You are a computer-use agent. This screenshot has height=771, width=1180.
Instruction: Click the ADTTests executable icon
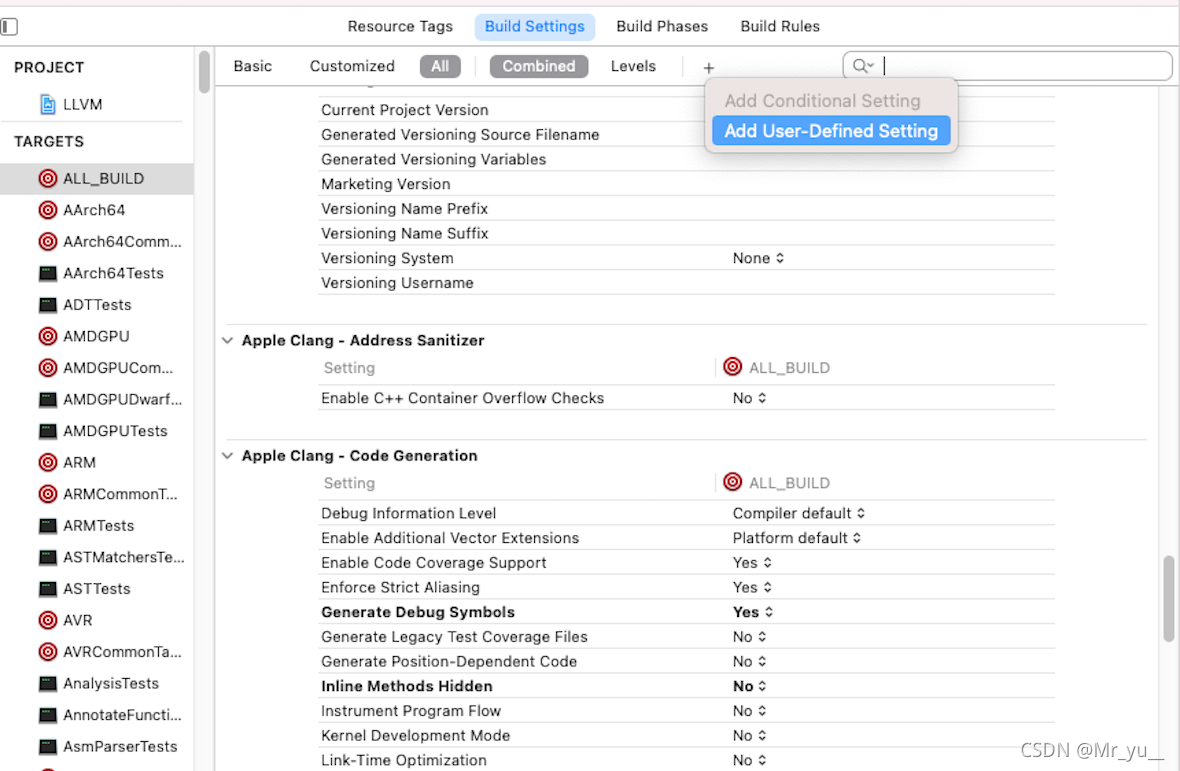[47, 305]
